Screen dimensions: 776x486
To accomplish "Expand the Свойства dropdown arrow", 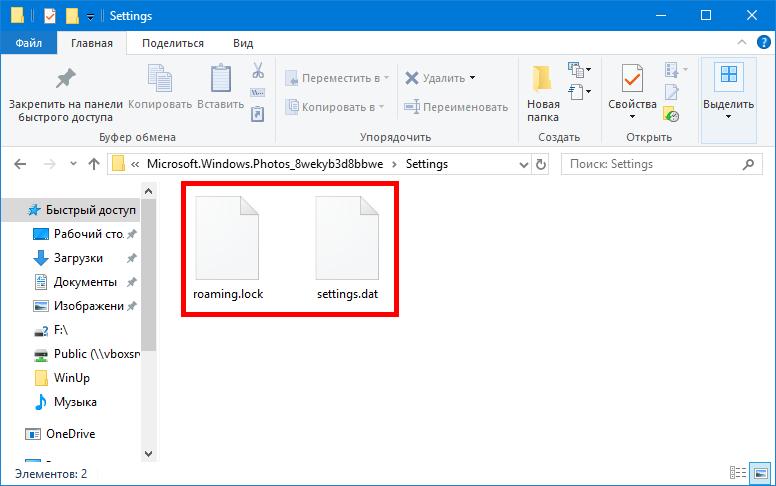I will pyautogui.click(x=632, y=117).
